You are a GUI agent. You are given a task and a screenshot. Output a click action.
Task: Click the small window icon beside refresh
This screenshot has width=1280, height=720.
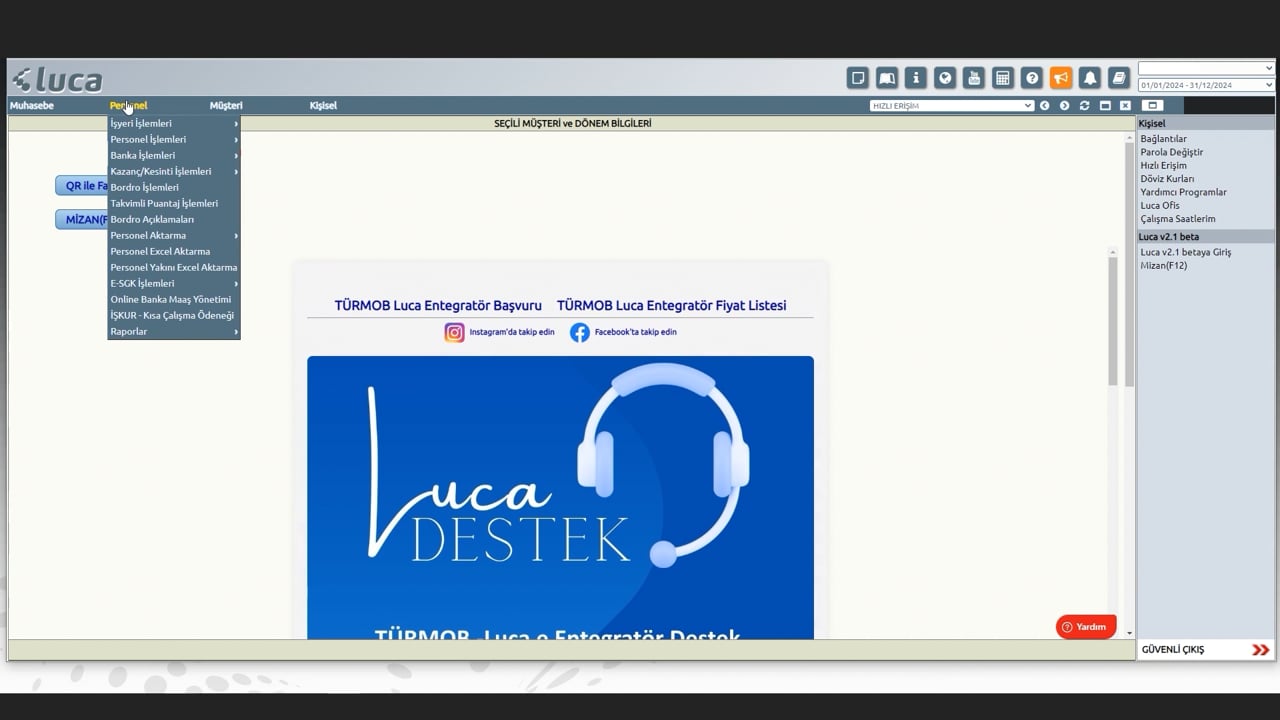(x=1105, y=105)
